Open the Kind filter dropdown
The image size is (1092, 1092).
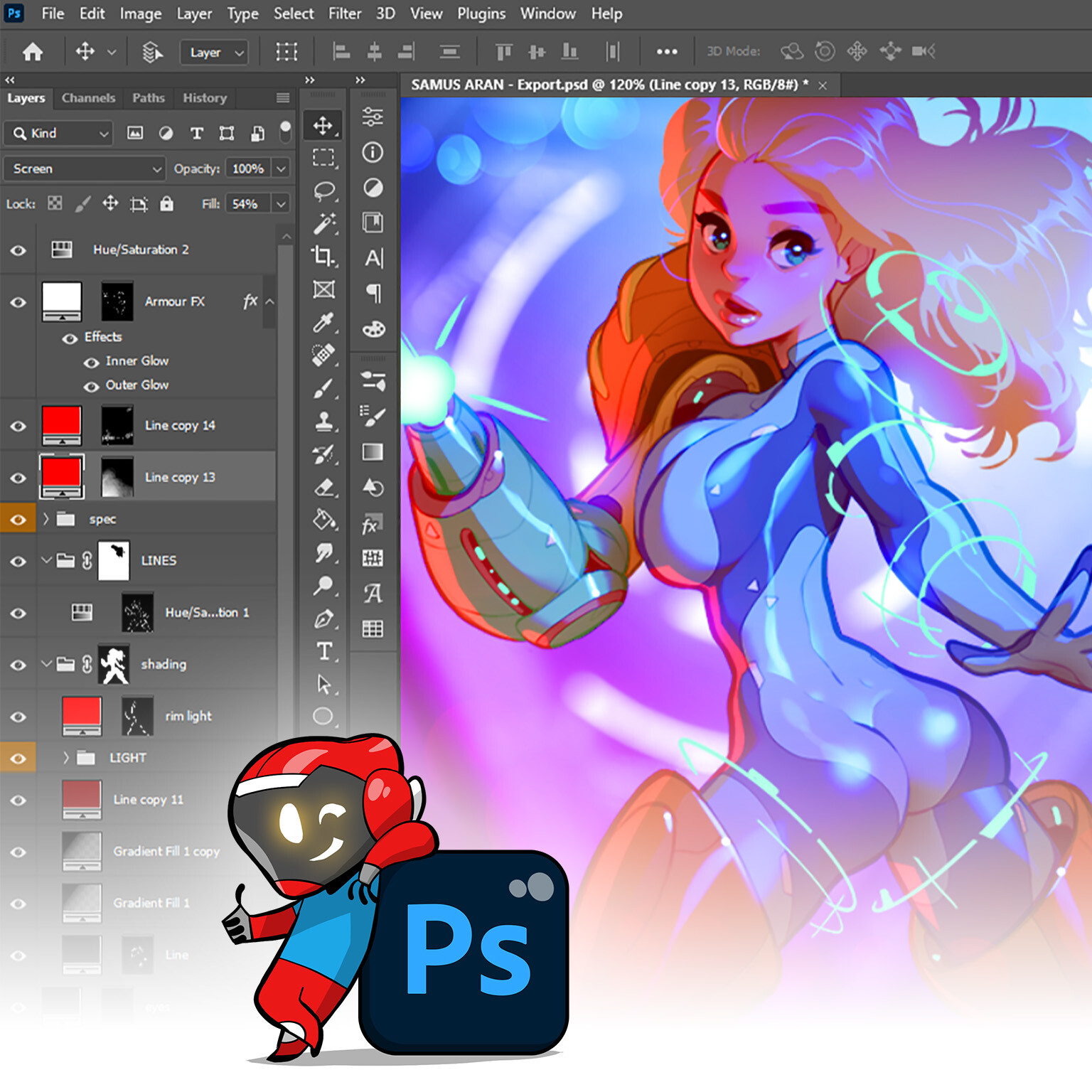(x=58, y=133)
